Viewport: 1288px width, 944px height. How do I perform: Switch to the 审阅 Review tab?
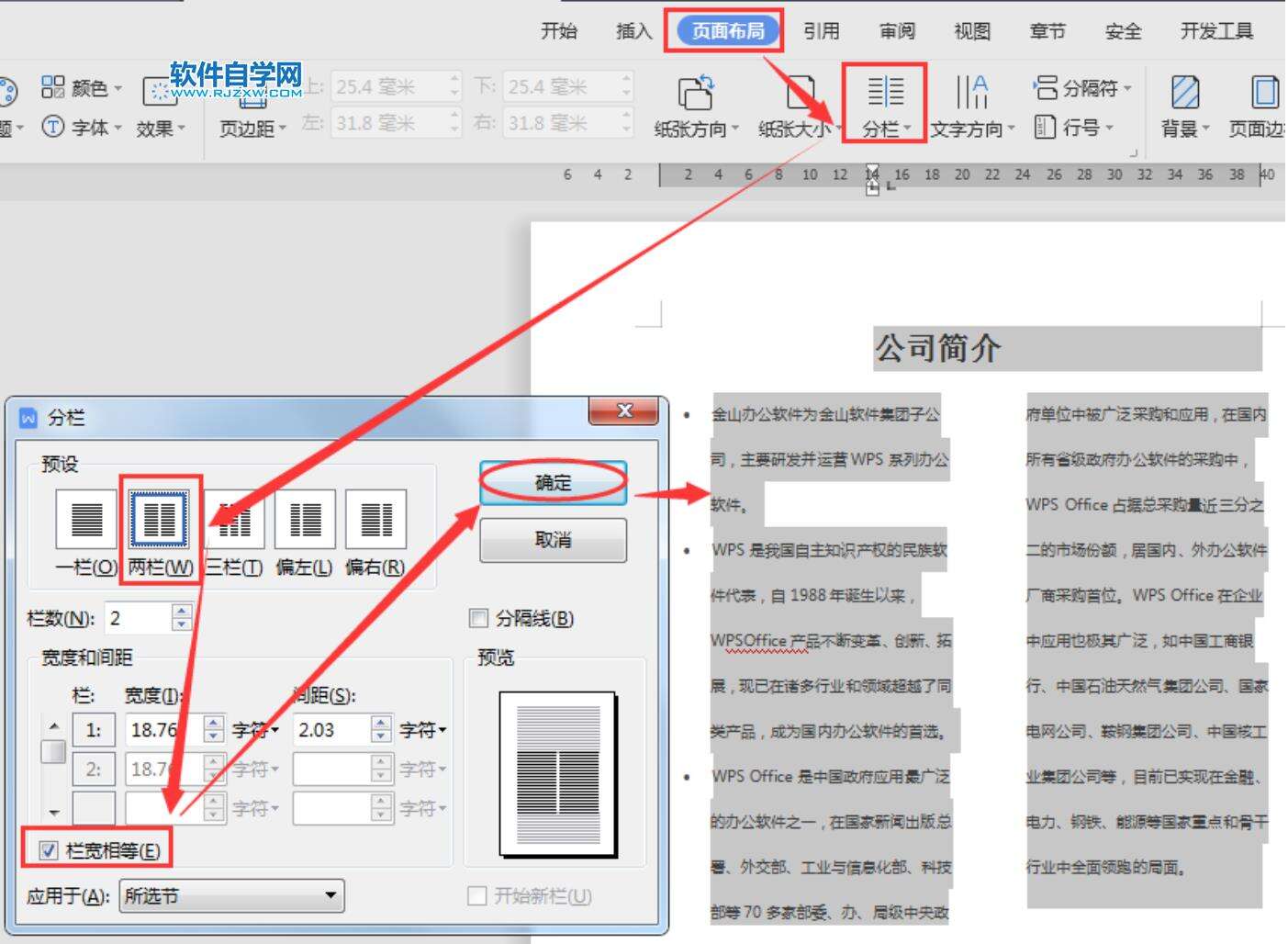(897, 31)
